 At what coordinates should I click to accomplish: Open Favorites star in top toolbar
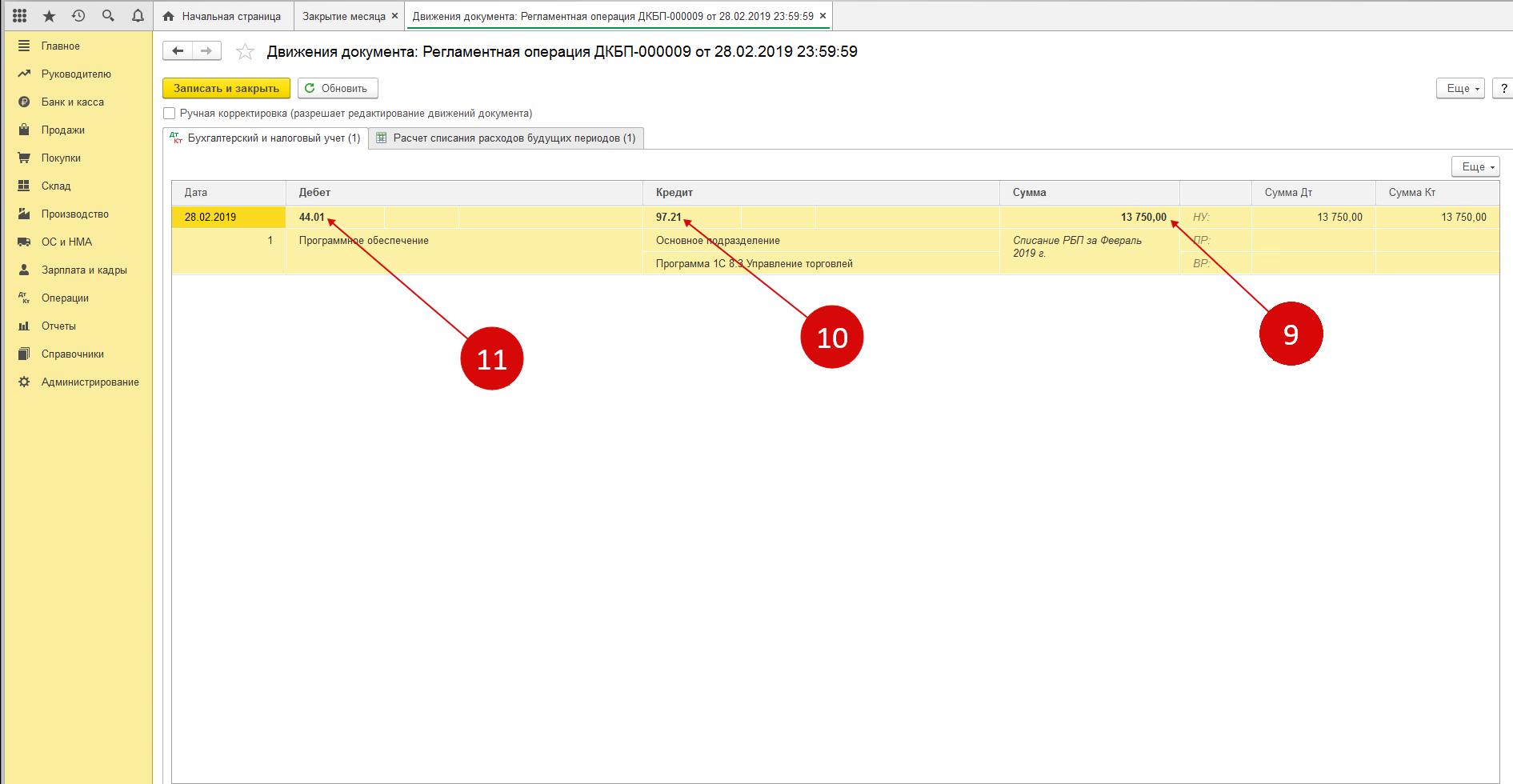49,16
